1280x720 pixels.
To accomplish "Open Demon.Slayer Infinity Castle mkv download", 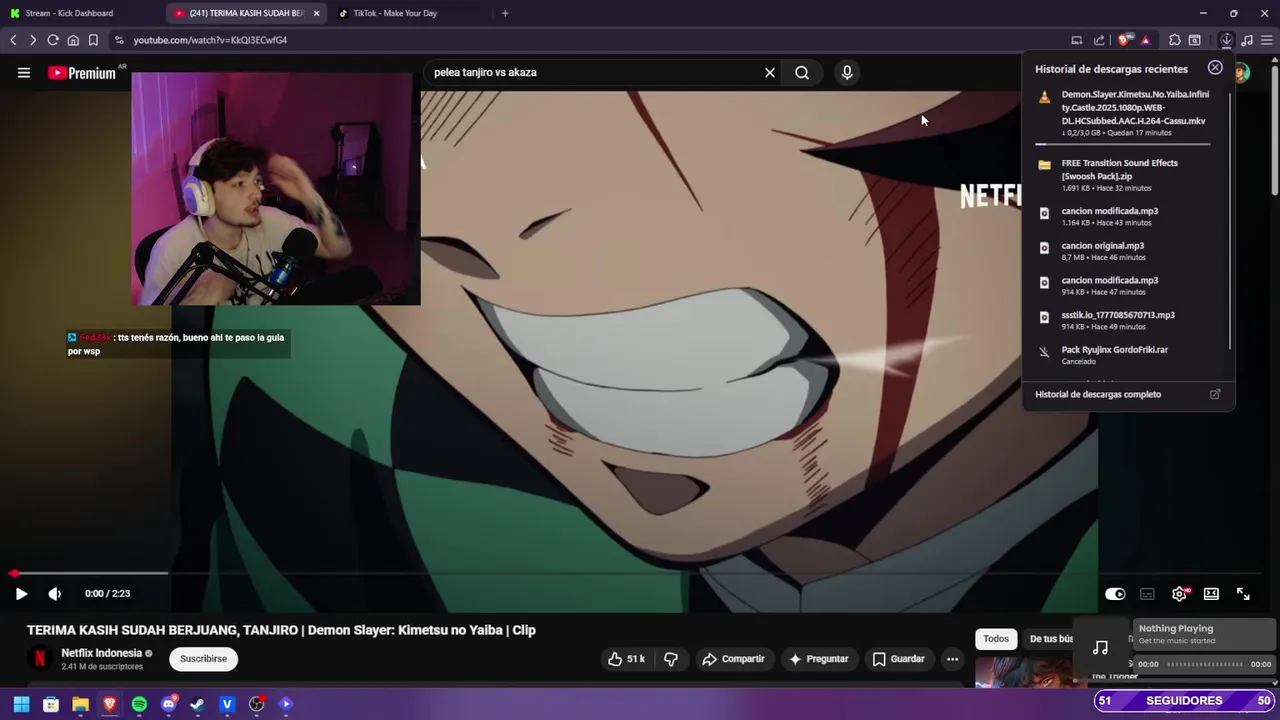I will pos(1123,114).
